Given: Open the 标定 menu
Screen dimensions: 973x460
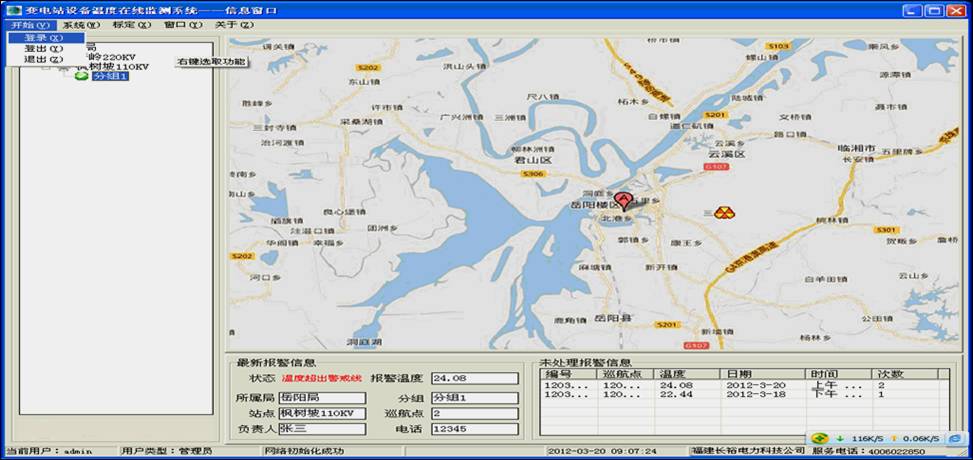Looking at the screenshot, I should [x=131, y=24].
